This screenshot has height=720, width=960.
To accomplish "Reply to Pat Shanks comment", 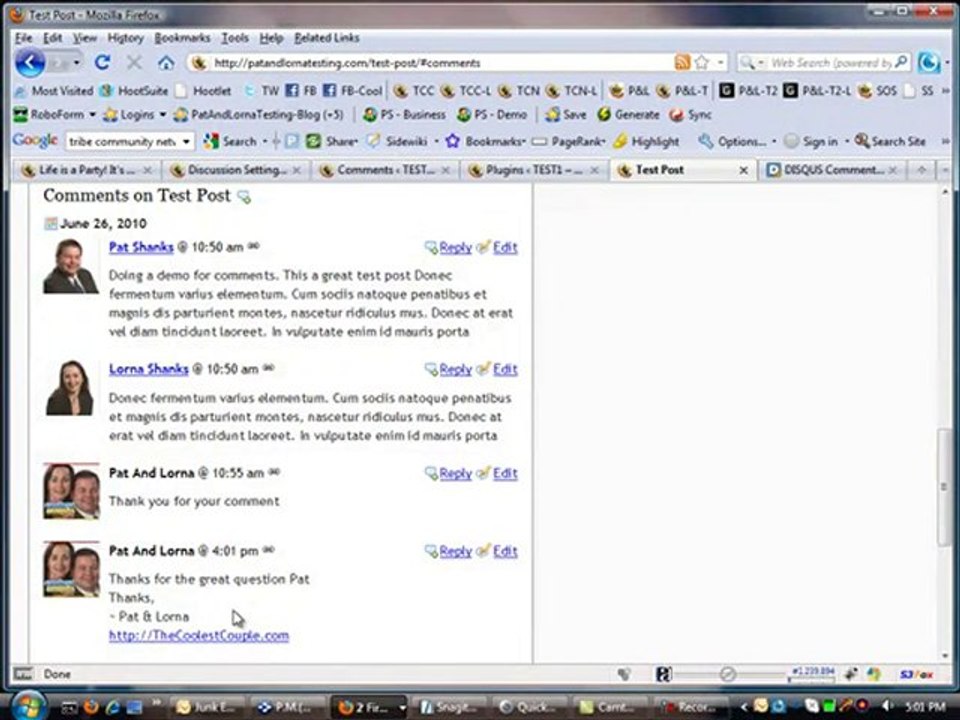I will (x=455, y=247).
